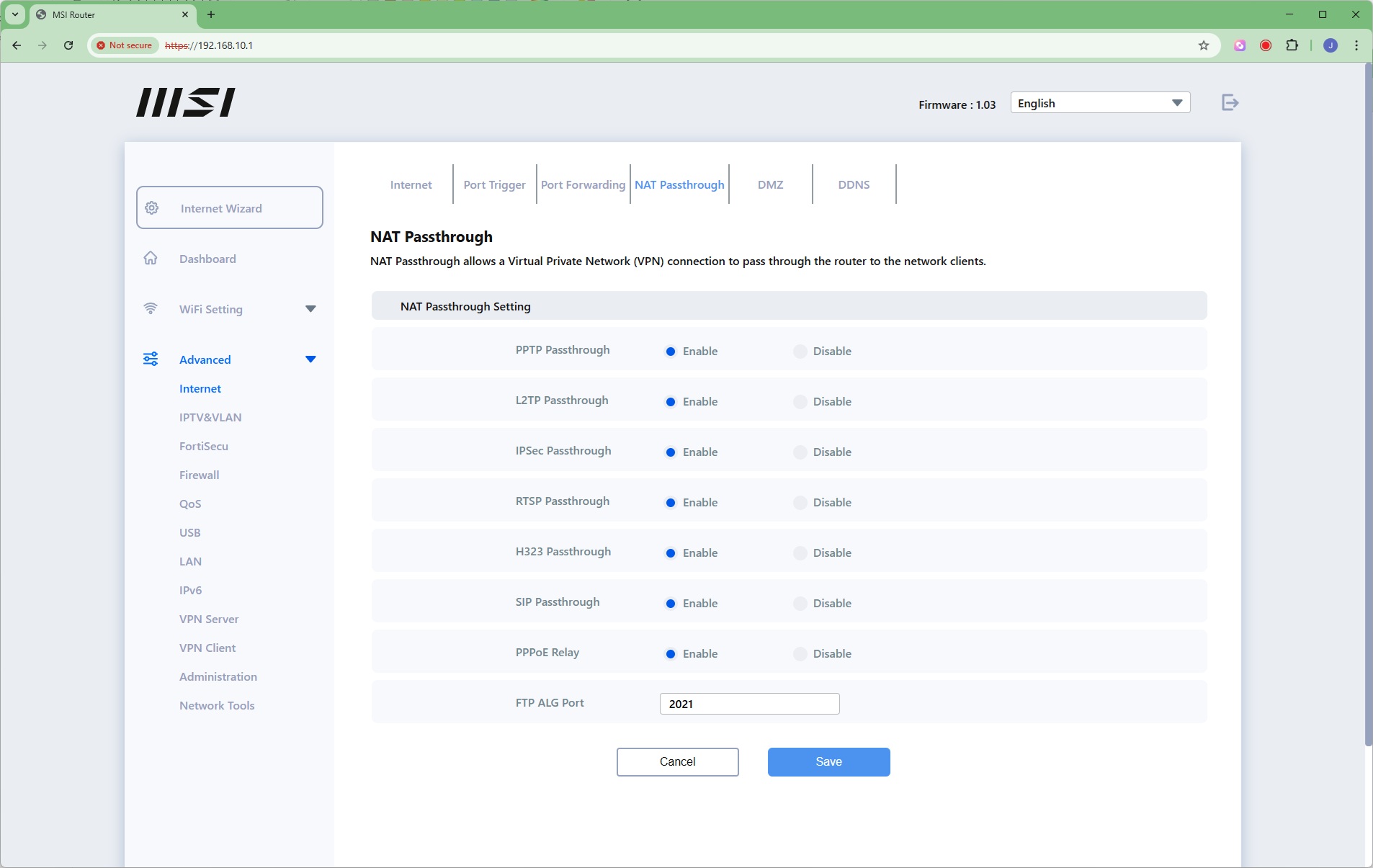Disable PPTP Passthrough

coord(800,352)
